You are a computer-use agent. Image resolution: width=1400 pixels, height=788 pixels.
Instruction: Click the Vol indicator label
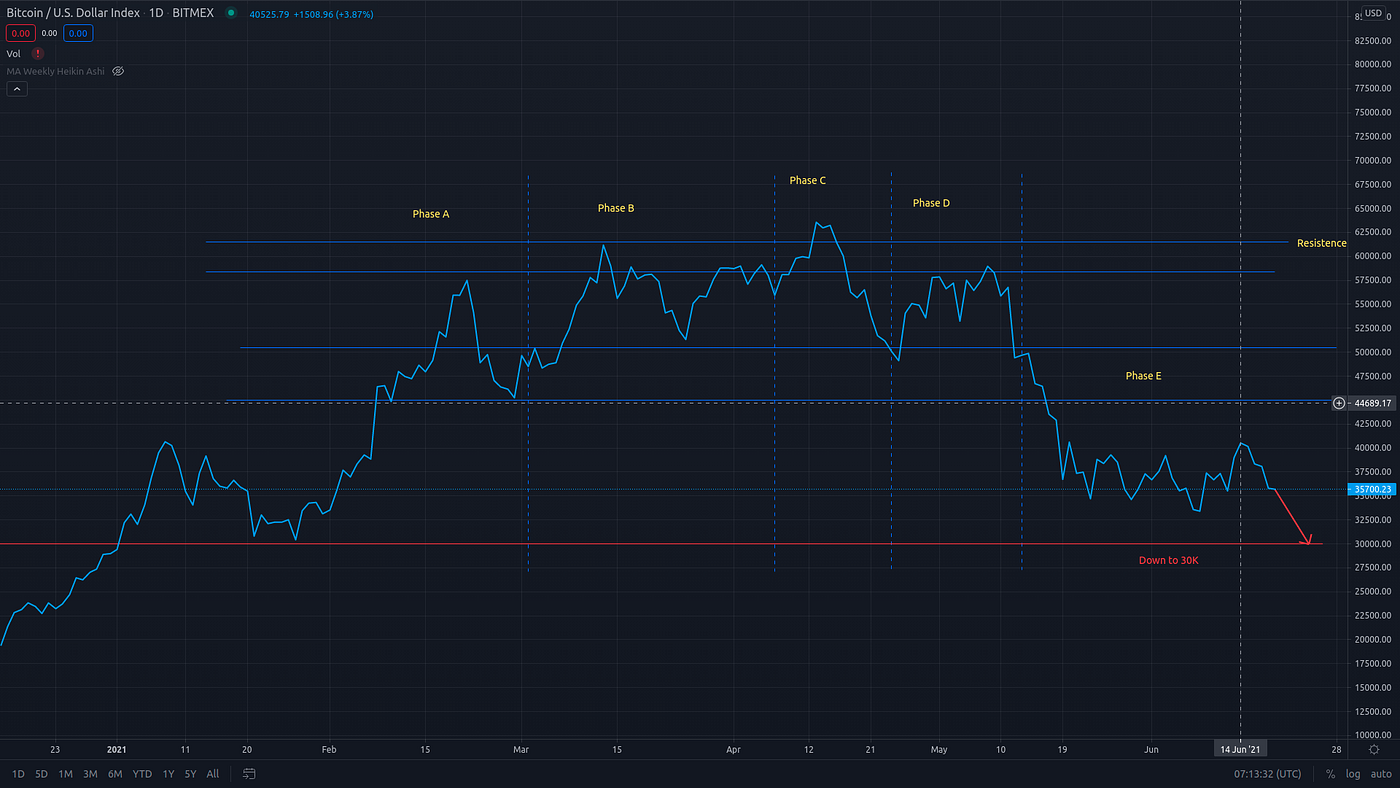coord(14,53)
